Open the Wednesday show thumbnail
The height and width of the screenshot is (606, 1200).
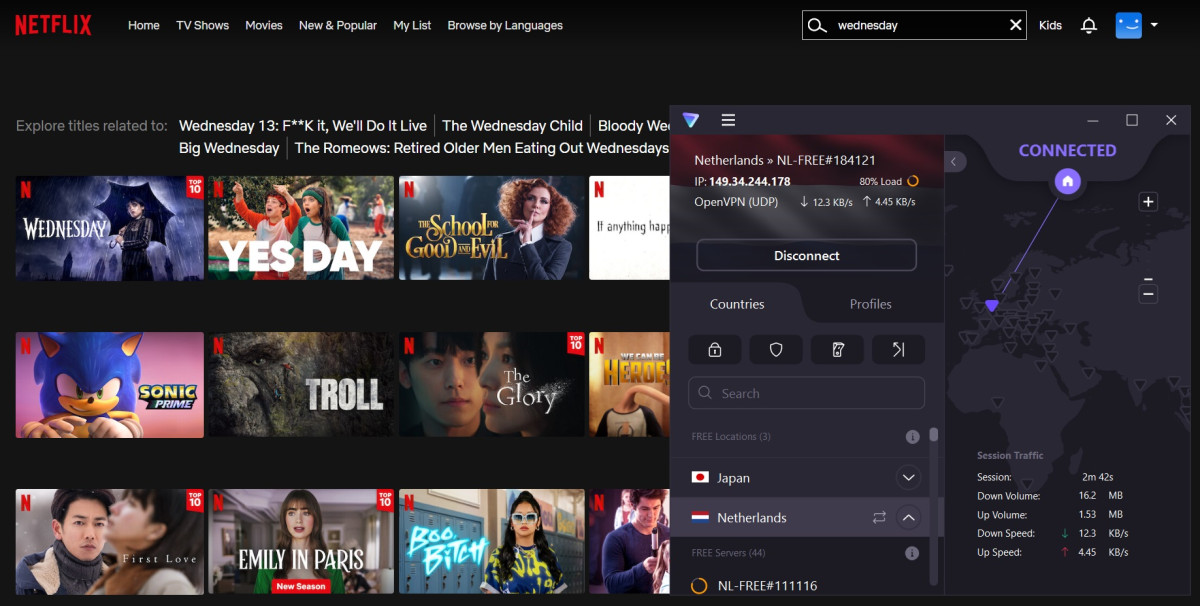[x=110, y=228]
